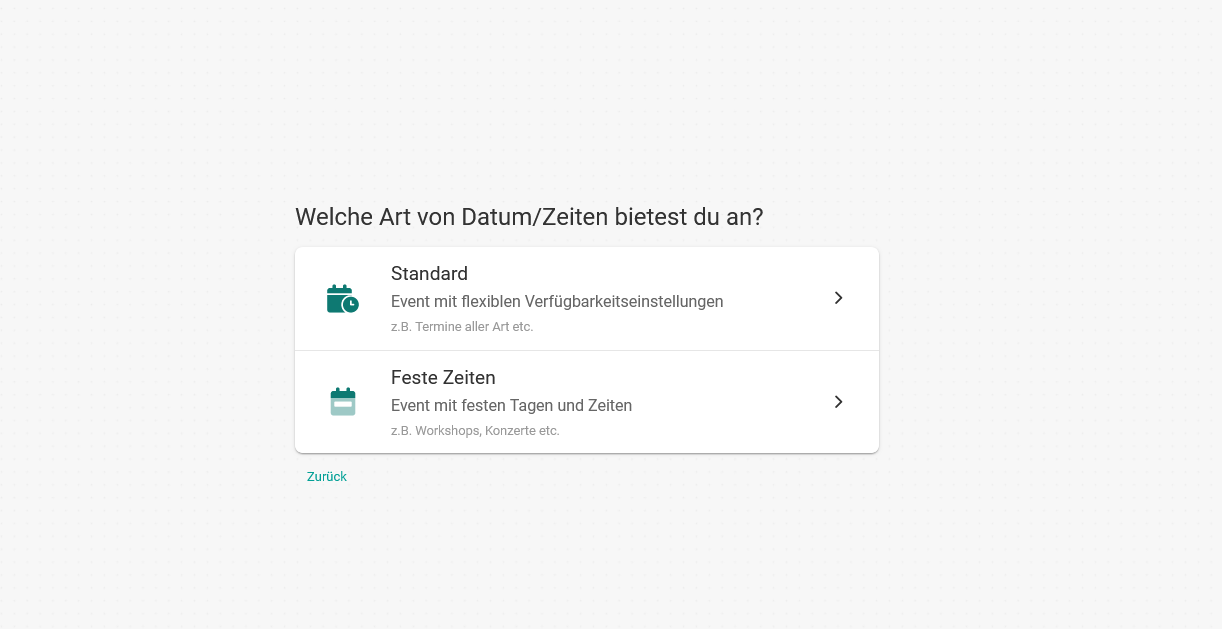Go back using the Zurück link

coord(327,477)
